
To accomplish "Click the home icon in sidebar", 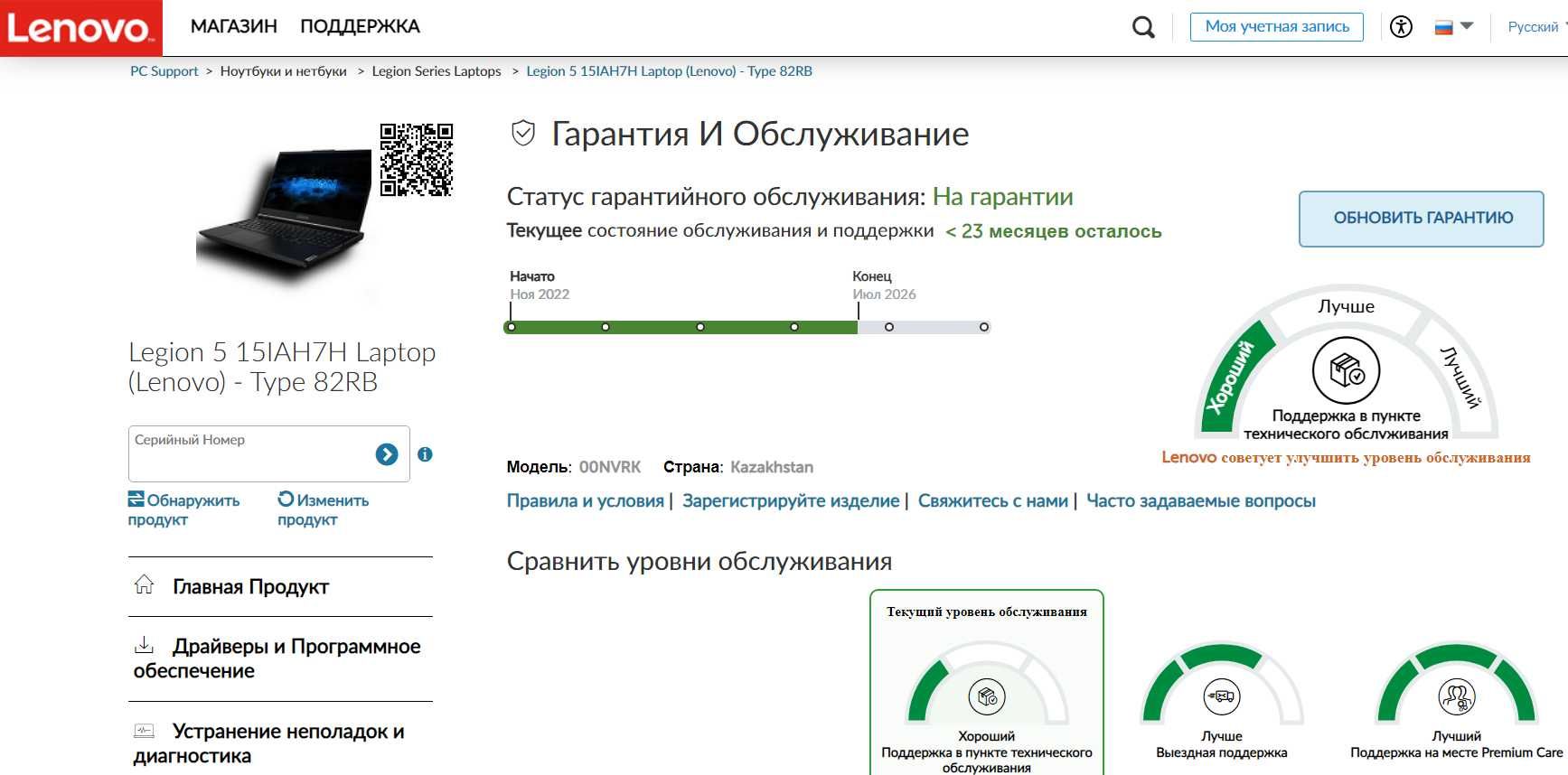I will pyautogui.click(x=144, y=584).
